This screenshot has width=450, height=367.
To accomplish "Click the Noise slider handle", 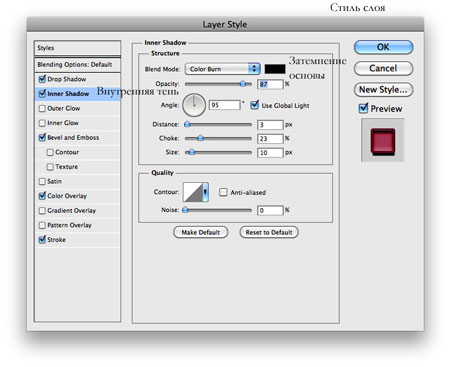I will point(186,210).
